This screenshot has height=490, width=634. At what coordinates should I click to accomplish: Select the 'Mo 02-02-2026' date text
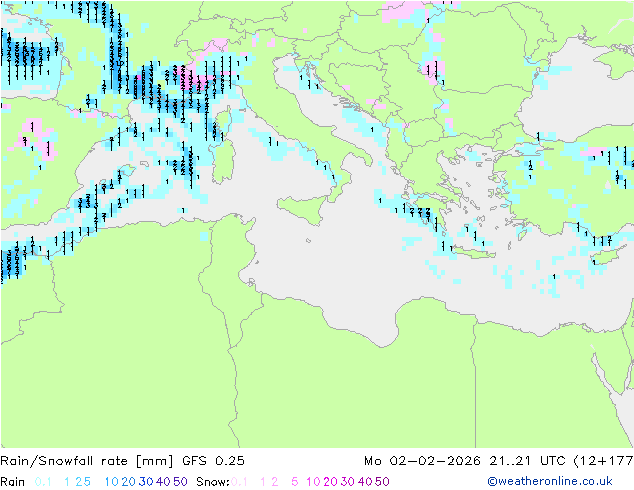point(422,461)
